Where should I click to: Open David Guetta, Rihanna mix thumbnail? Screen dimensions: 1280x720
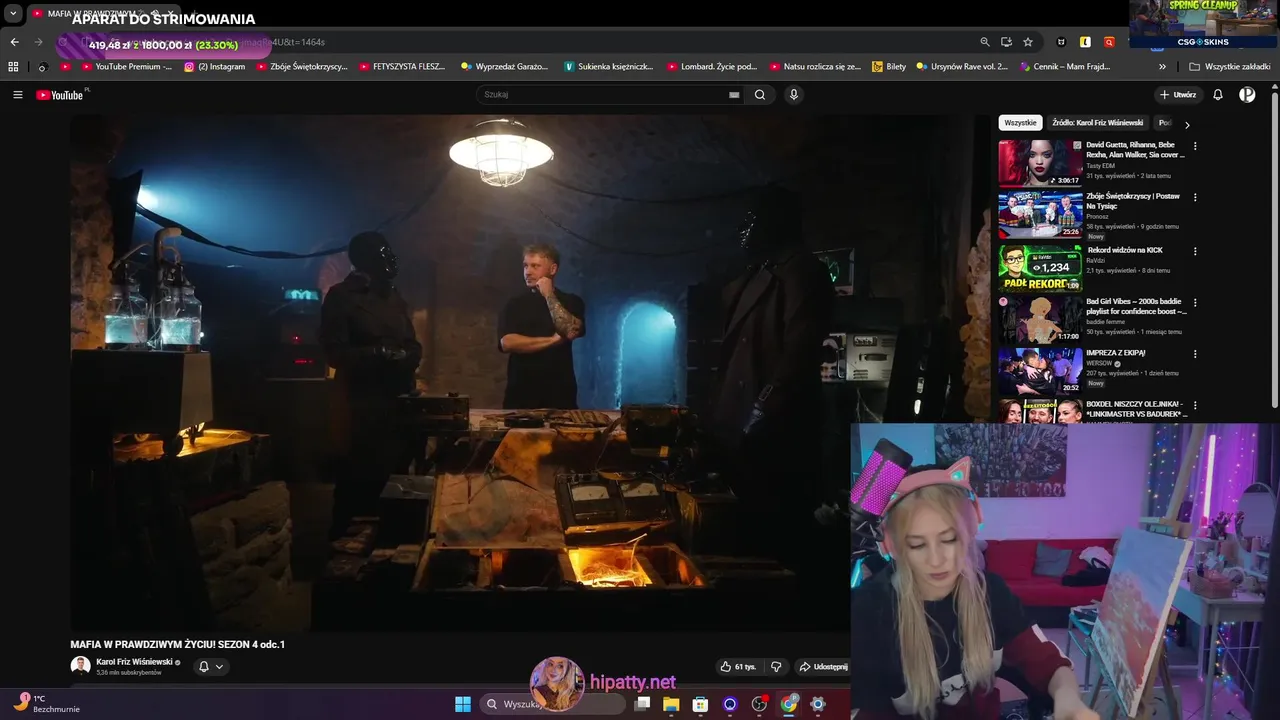(x=1040, y=163)
